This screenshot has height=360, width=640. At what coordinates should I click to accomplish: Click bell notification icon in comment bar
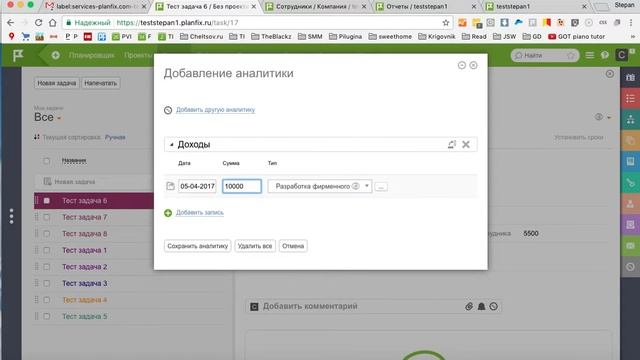pyautogui.click(x=481, y=307)
